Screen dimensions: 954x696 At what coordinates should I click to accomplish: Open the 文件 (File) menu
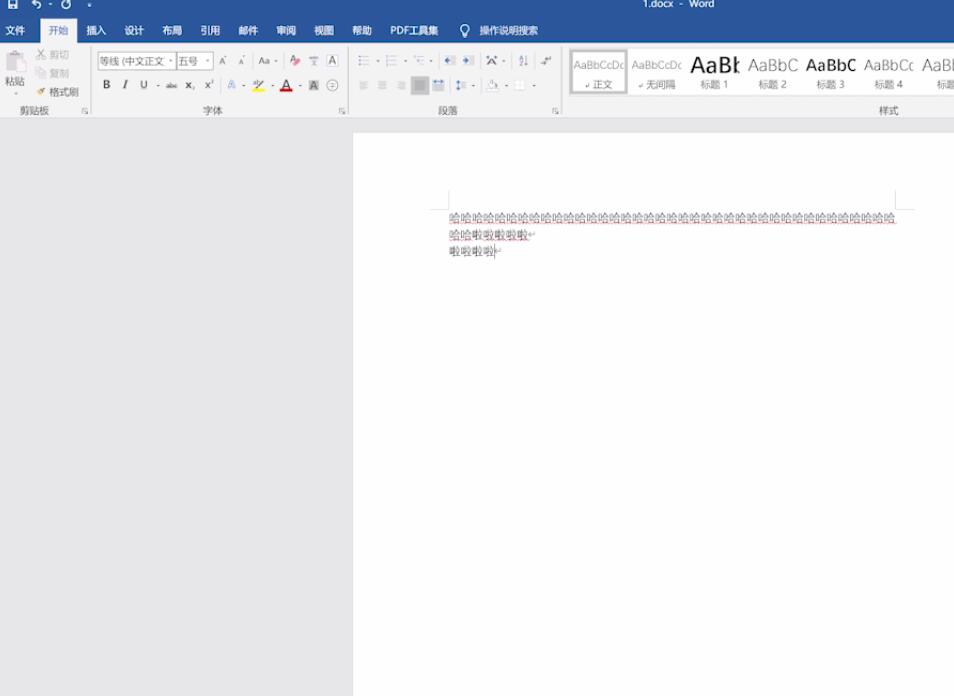click(15, 30)
